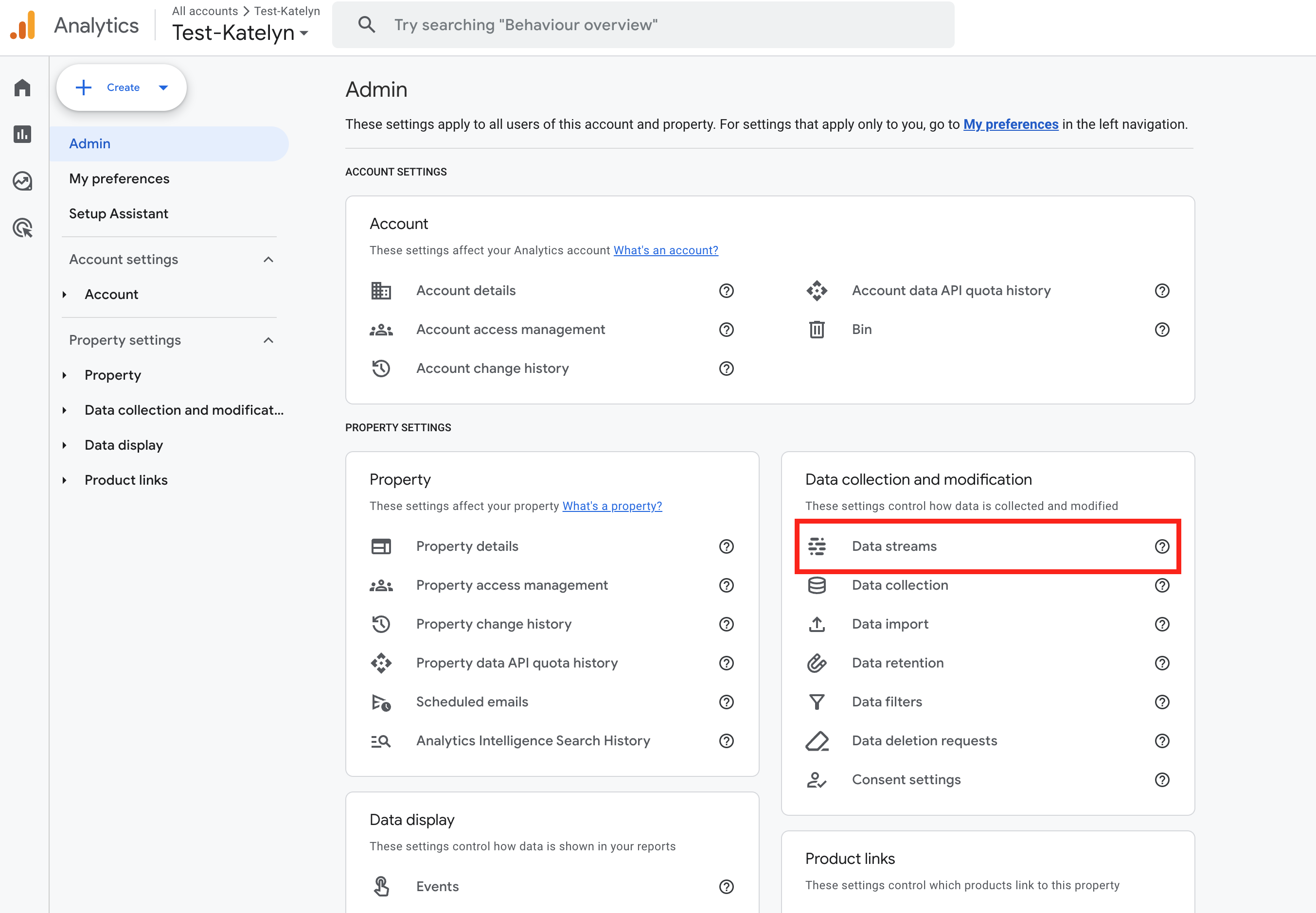Click the Bin trash can icon
This screenshot has height=913, width=1316.
point(817,330)
